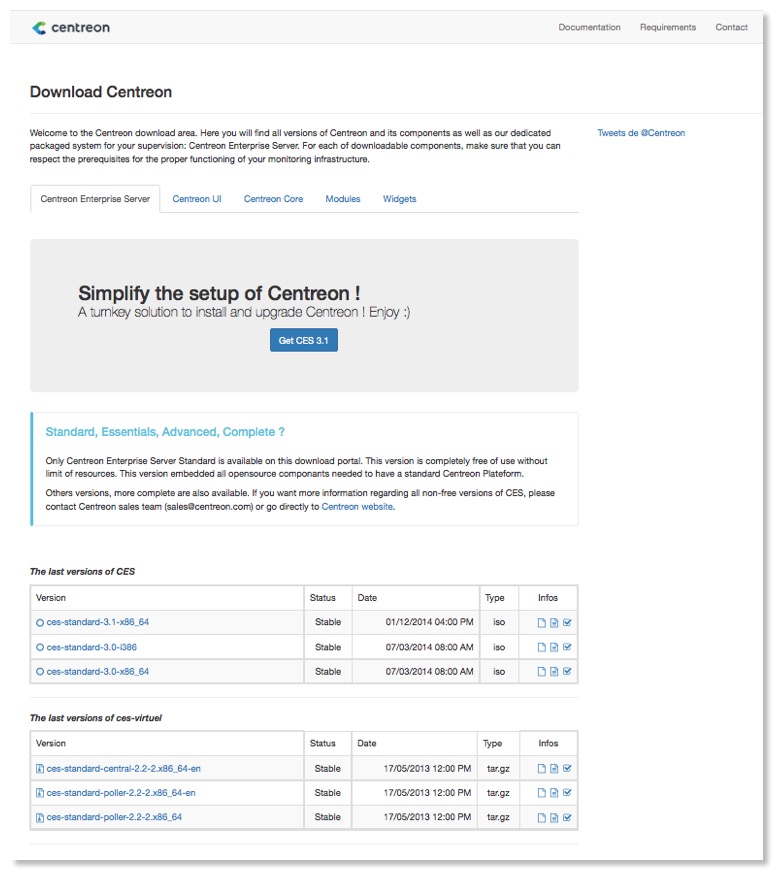Download ces-standard-3.0-x86_64 link
The height and width of the screenshot is (870, 773).
pos(98,672)
